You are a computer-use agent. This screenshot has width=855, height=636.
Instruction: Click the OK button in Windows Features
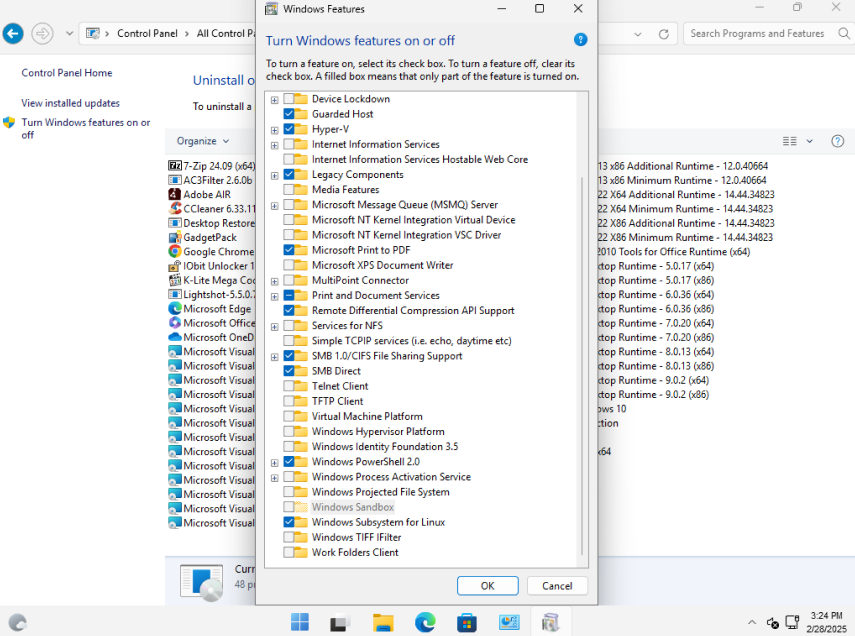point(487,585)
